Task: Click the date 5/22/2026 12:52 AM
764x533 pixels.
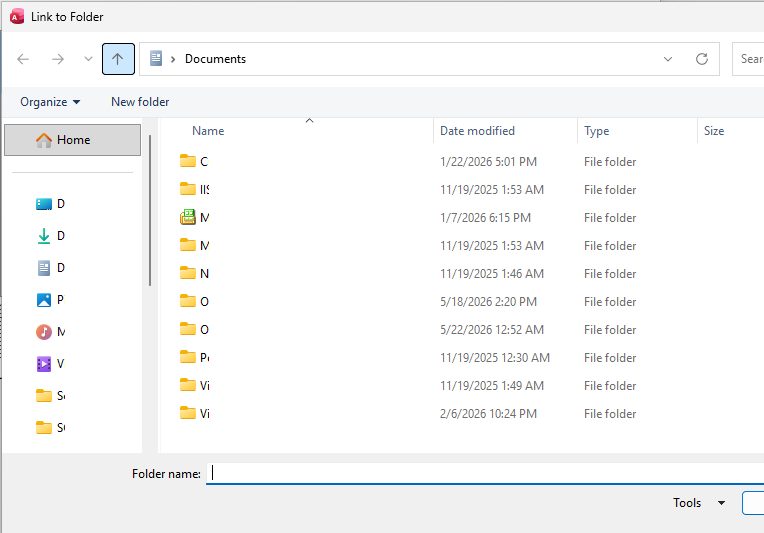Action: (x=492, y=329)
